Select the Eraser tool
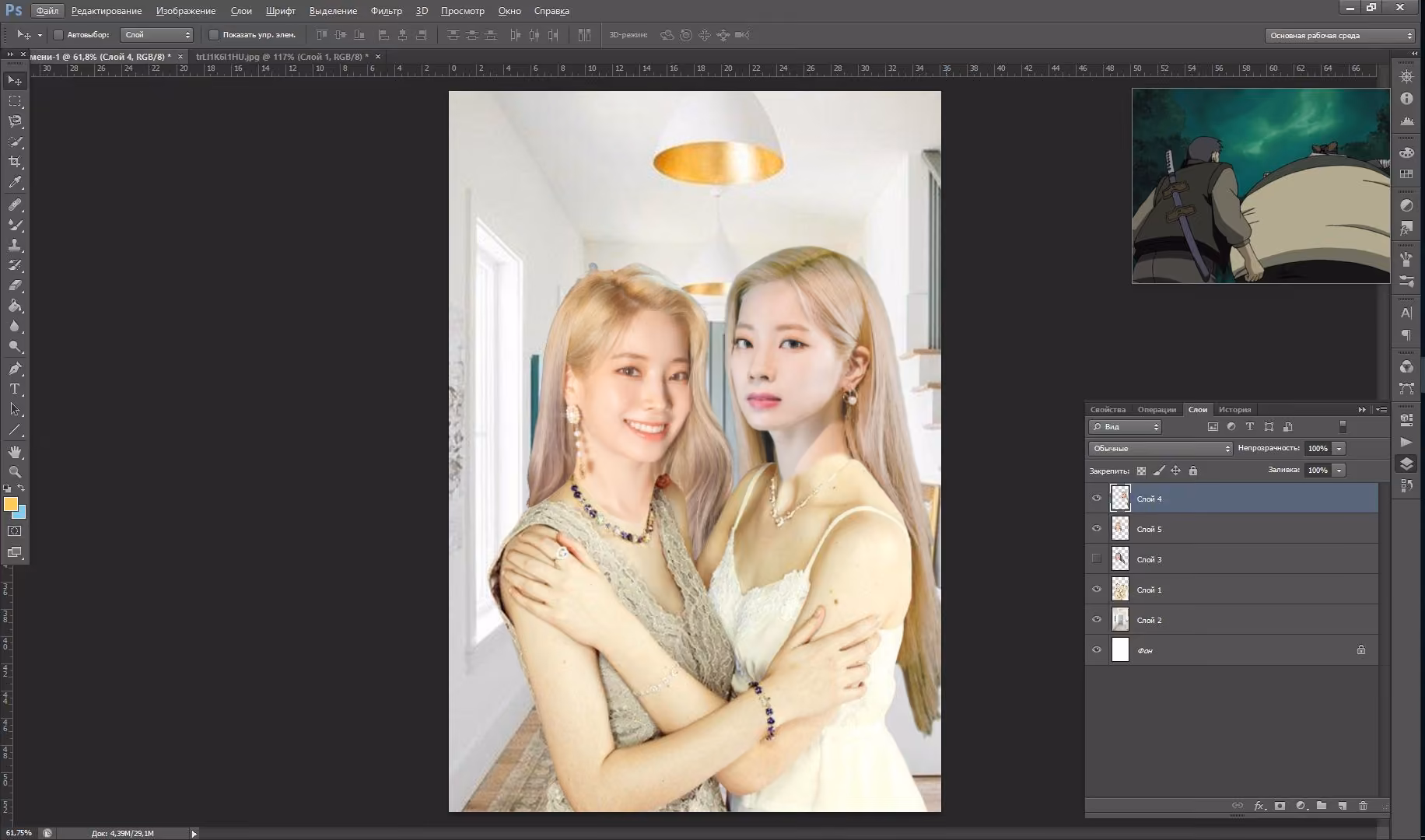1425x840 pixels. pos(15,285)
